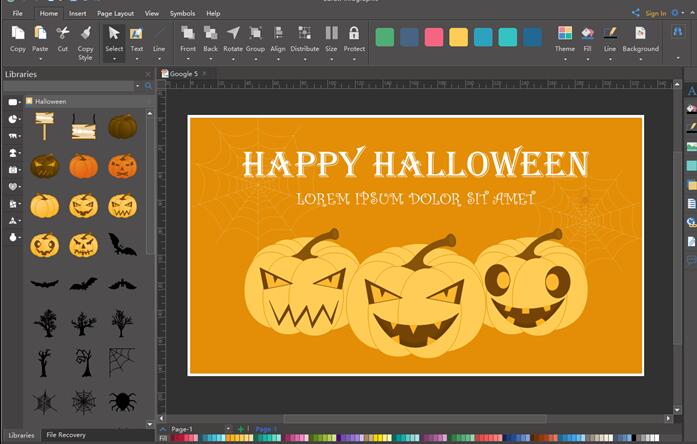Bring shape to Front
Screen dimensions: 697x444
click(x=188, y=38)
